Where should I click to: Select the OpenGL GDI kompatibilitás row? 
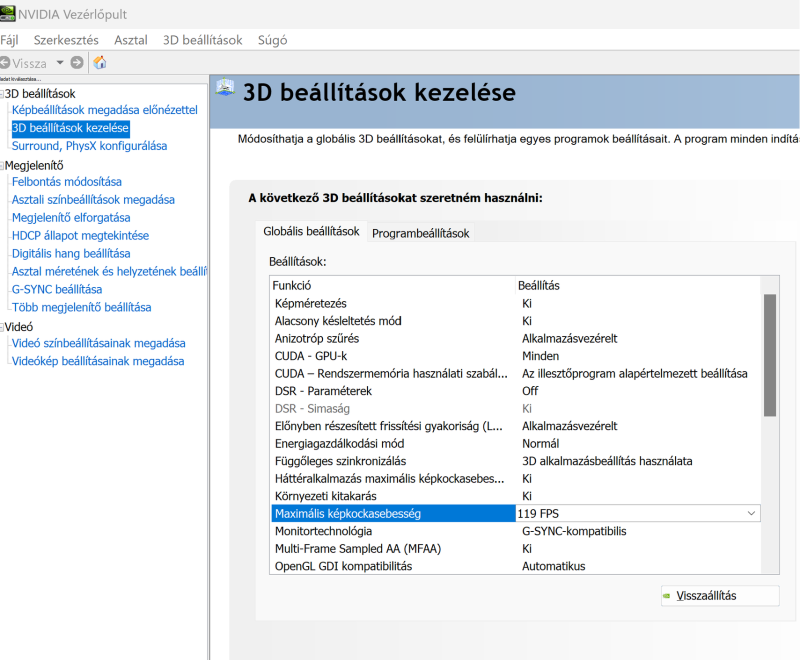point(515,566)
